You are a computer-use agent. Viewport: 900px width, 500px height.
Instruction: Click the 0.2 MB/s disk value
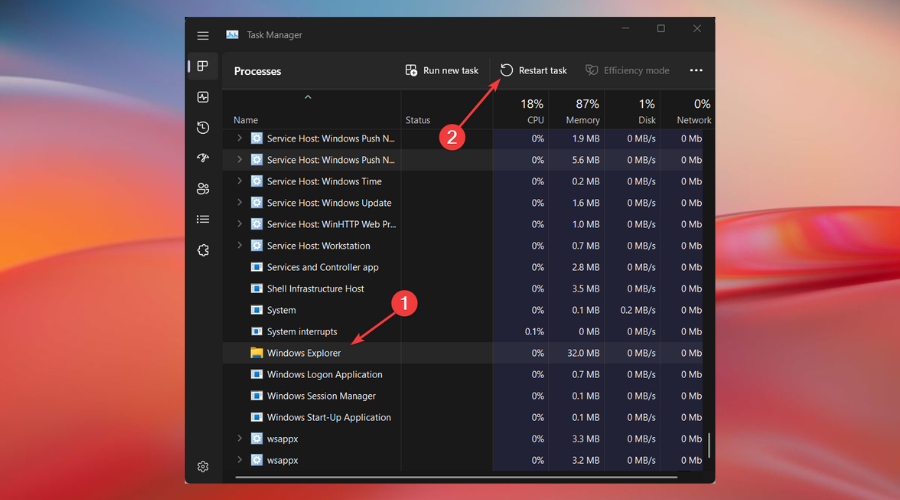[x=638, y=310]
